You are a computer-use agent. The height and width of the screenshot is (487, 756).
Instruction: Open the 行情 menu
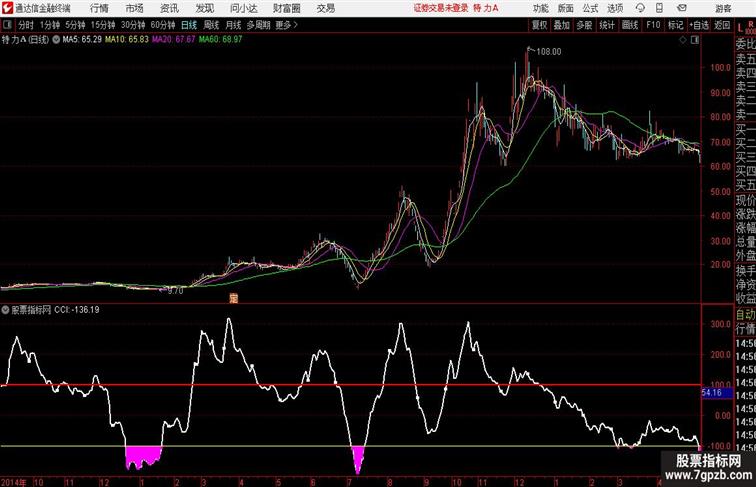(x=99, y=8)
